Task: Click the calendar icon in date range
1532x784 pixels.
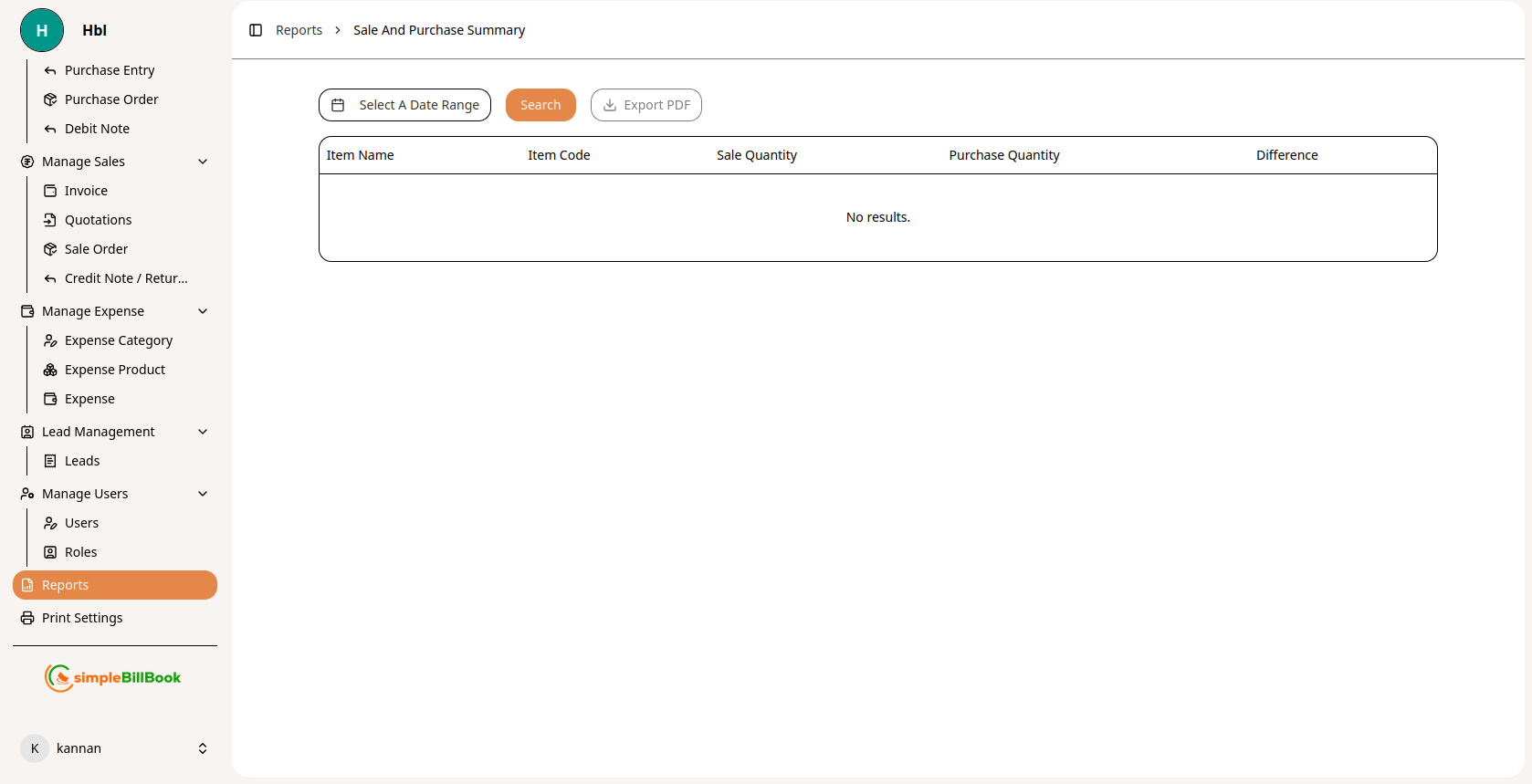Action: (x=338, y=105)
